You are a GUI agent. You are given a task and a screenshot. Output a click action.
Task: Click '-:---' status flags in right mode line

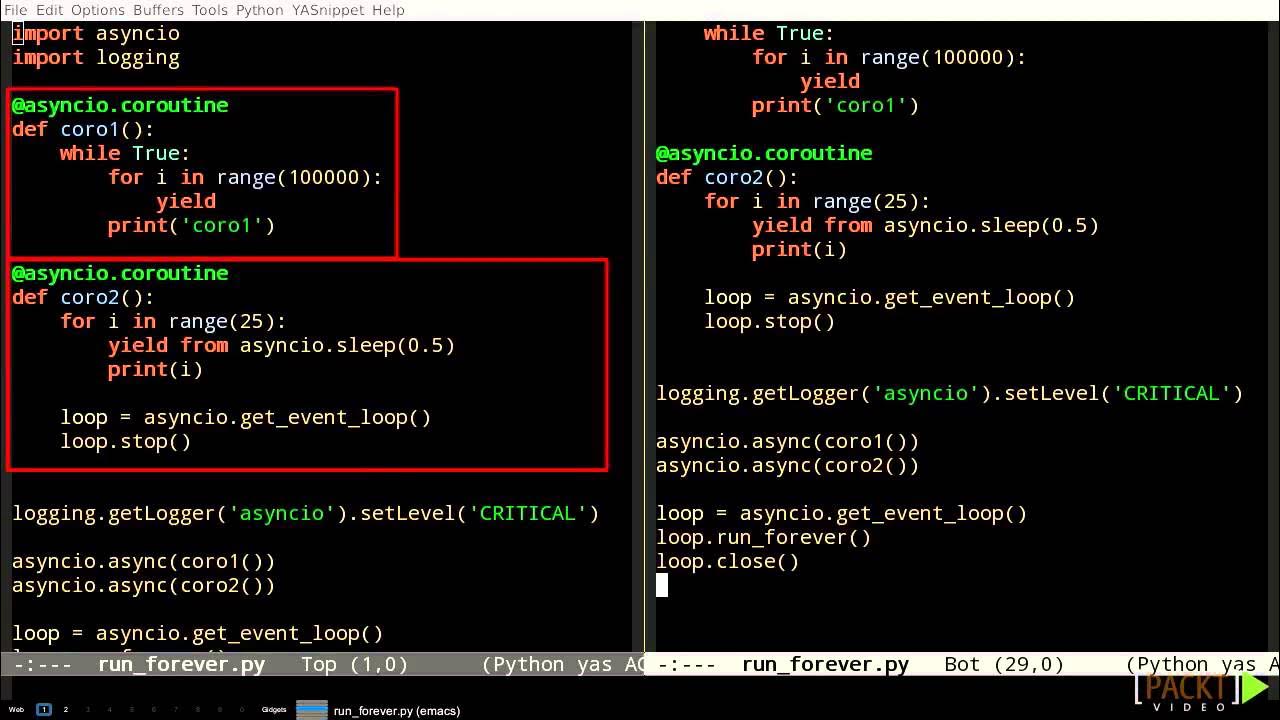click(x=686, y=664)
